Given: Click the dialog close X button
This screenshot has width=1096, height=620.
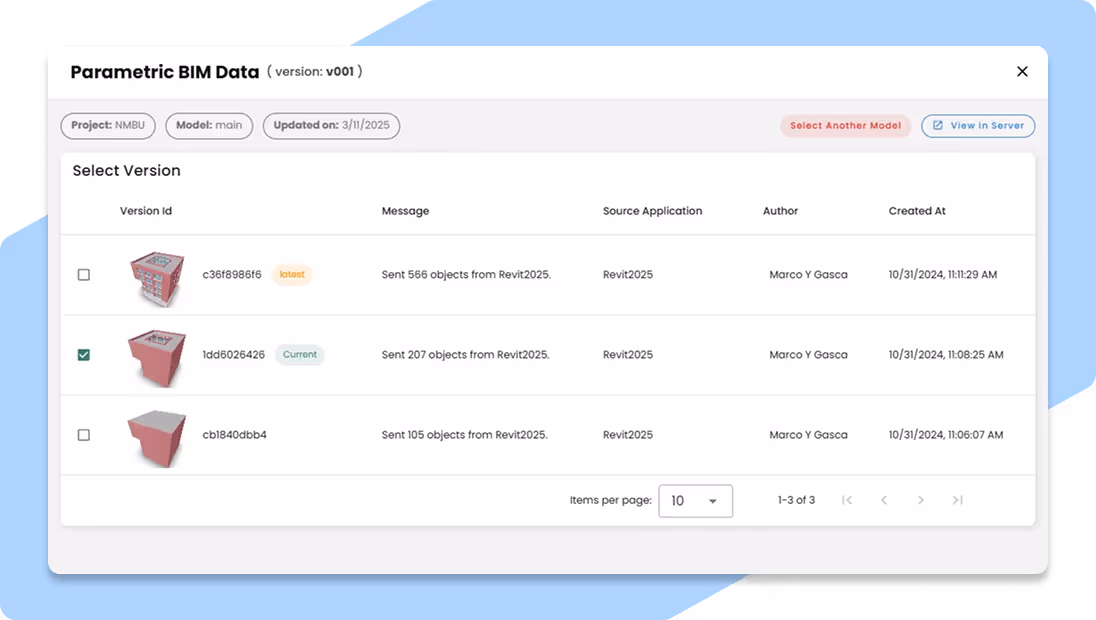Looking at the screenshot, I should click(x=1022, y=71).
